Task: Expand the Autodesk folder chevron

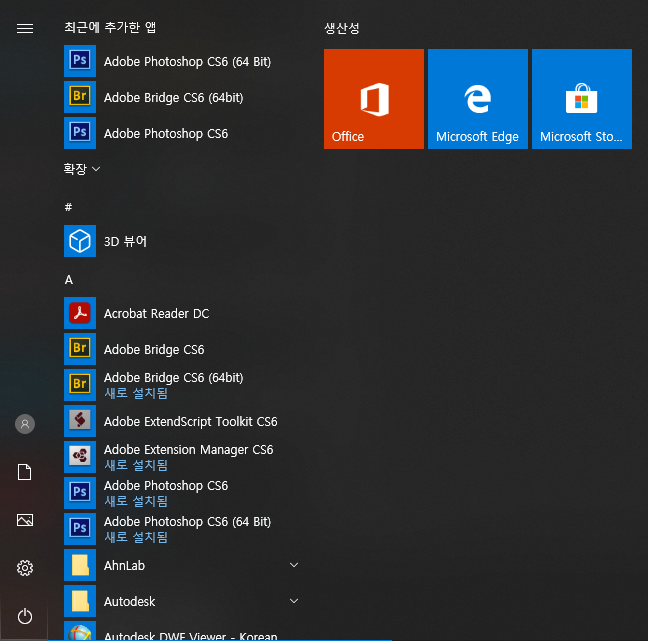Action: (x=294, y=601)
